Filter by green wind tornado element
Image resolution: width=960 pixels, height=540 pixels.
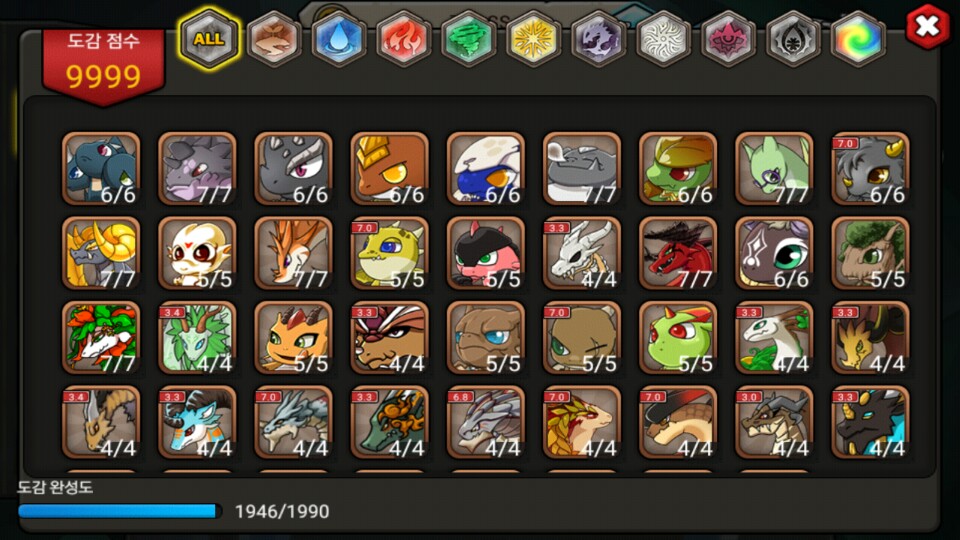(x=468, y=39)
